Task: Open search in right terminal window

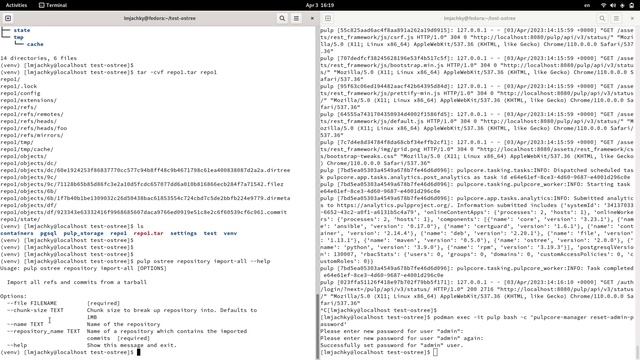Action: [602, 18]
